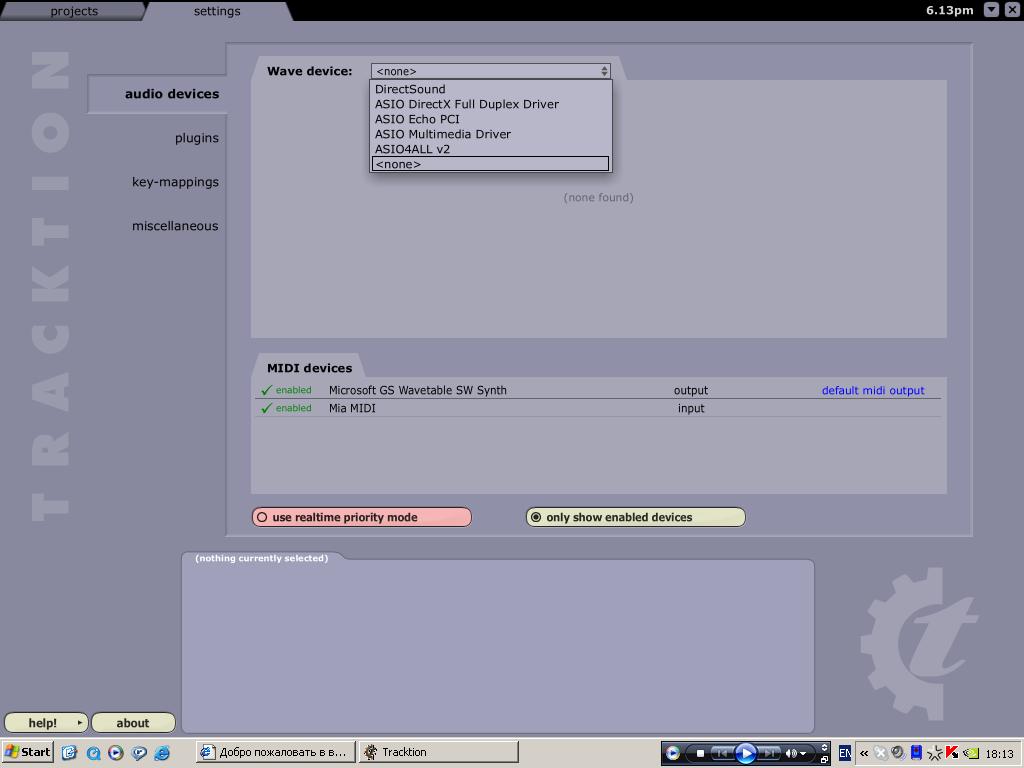Image resolution: width=1024 pixels, height=768 pixels.
Task: Toggle enabled check for Microsoft GS Wavetable SW Synth
Action: pyautogui.click(x=286, y=390)
